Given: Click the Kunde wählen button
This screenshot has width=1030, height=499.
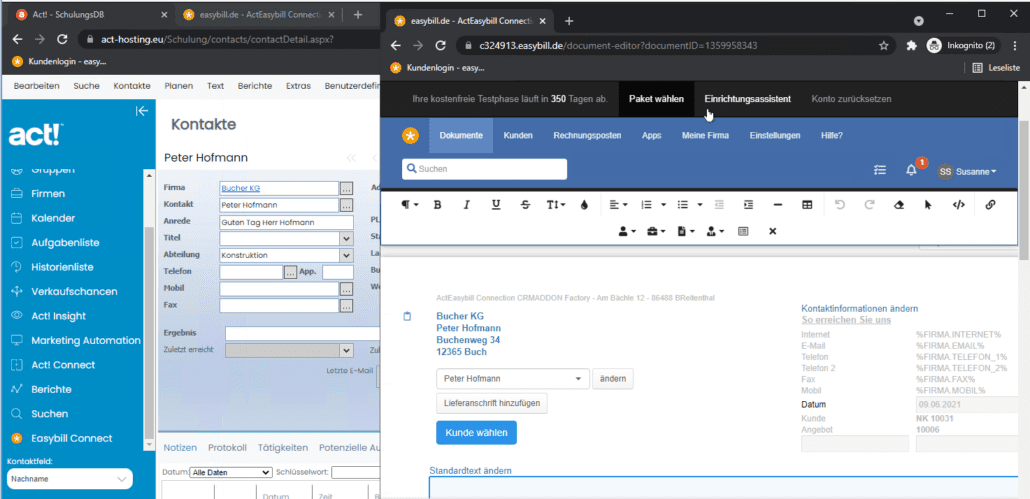Looking at the screenshot, I should tap(476, 433).
